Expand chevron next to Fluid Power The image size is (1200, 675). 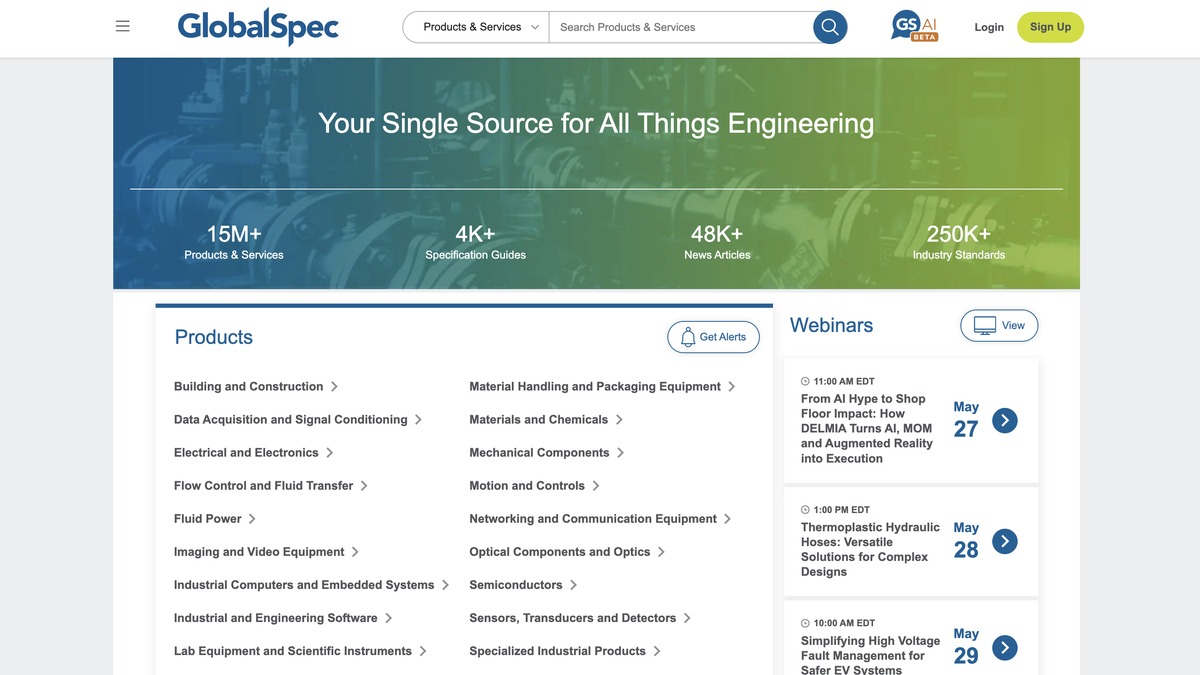coord(252,519)
